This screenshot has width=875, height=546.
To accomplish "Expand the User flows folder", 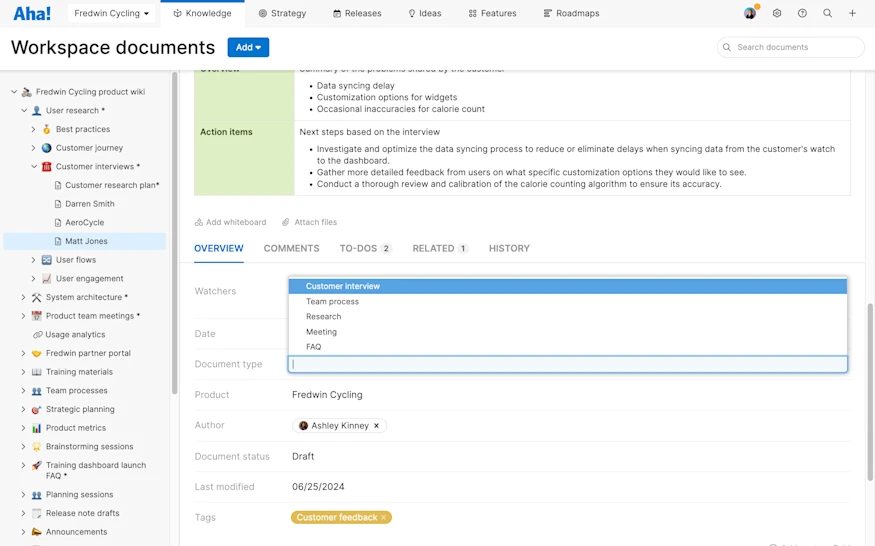I will [33, 260].
